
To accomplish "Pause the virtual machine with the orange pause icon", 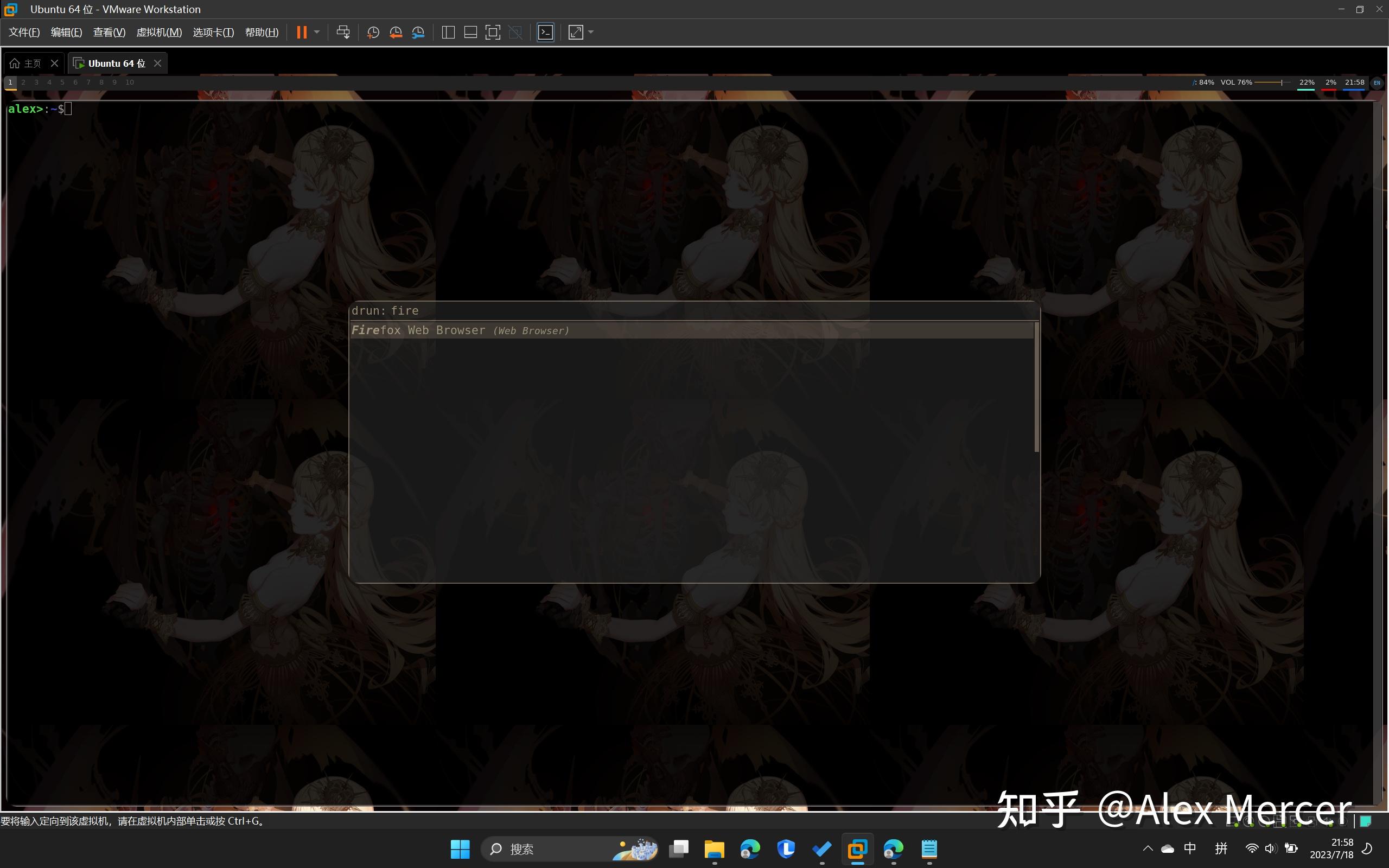I will pos(301,32).
